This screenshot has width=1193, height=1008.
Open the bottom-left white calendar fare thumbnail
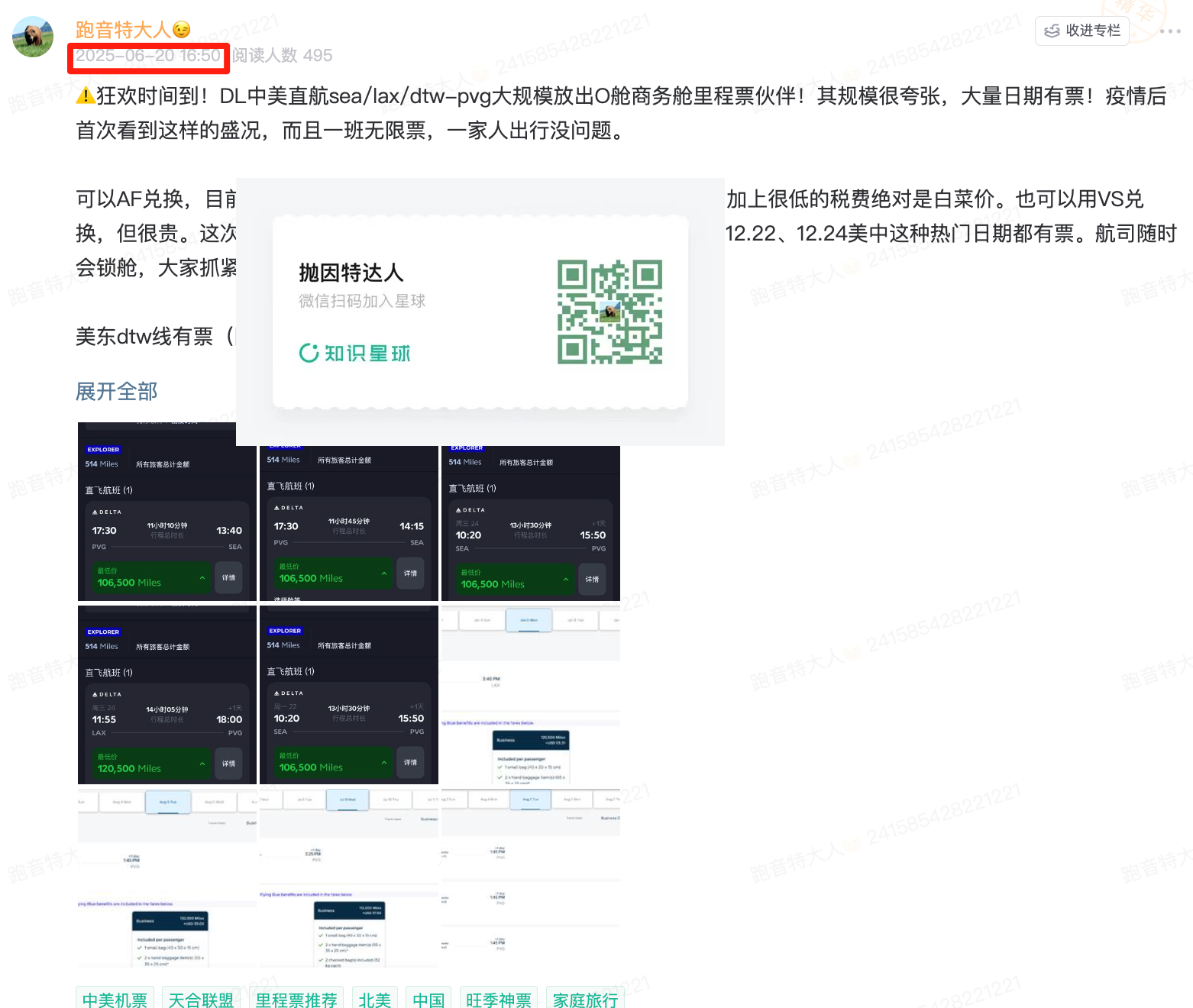click(167, 877)
